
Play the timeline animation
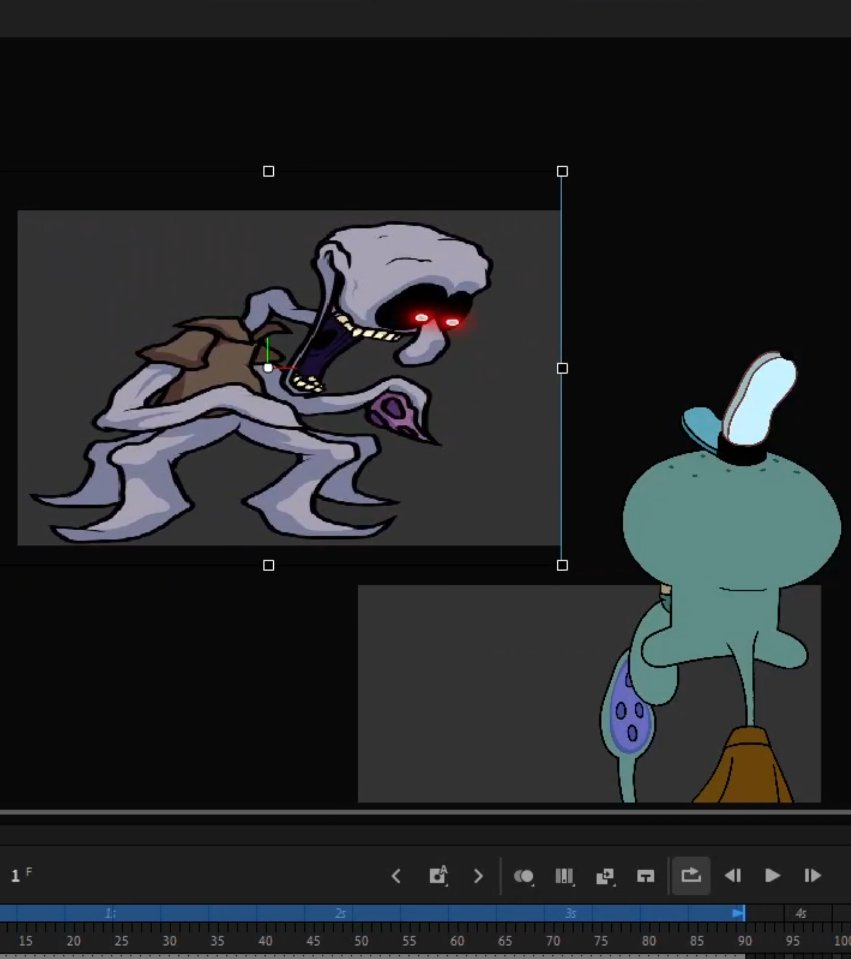pyautogui.click(x=772, y=876)
